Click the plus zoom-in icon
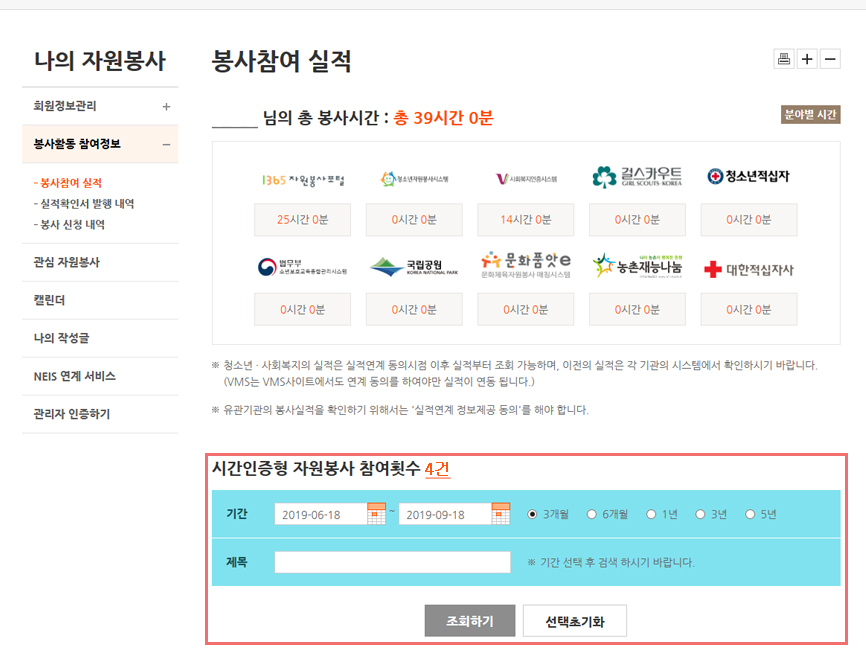The image size is (866, 664). point(807,59)
